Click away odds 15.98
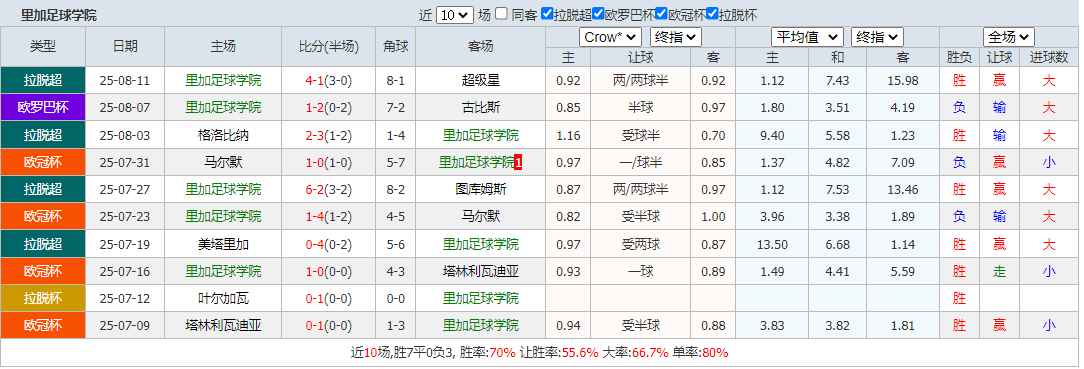The height and width of the screenshot is (369, 1084). coord(903,80)
